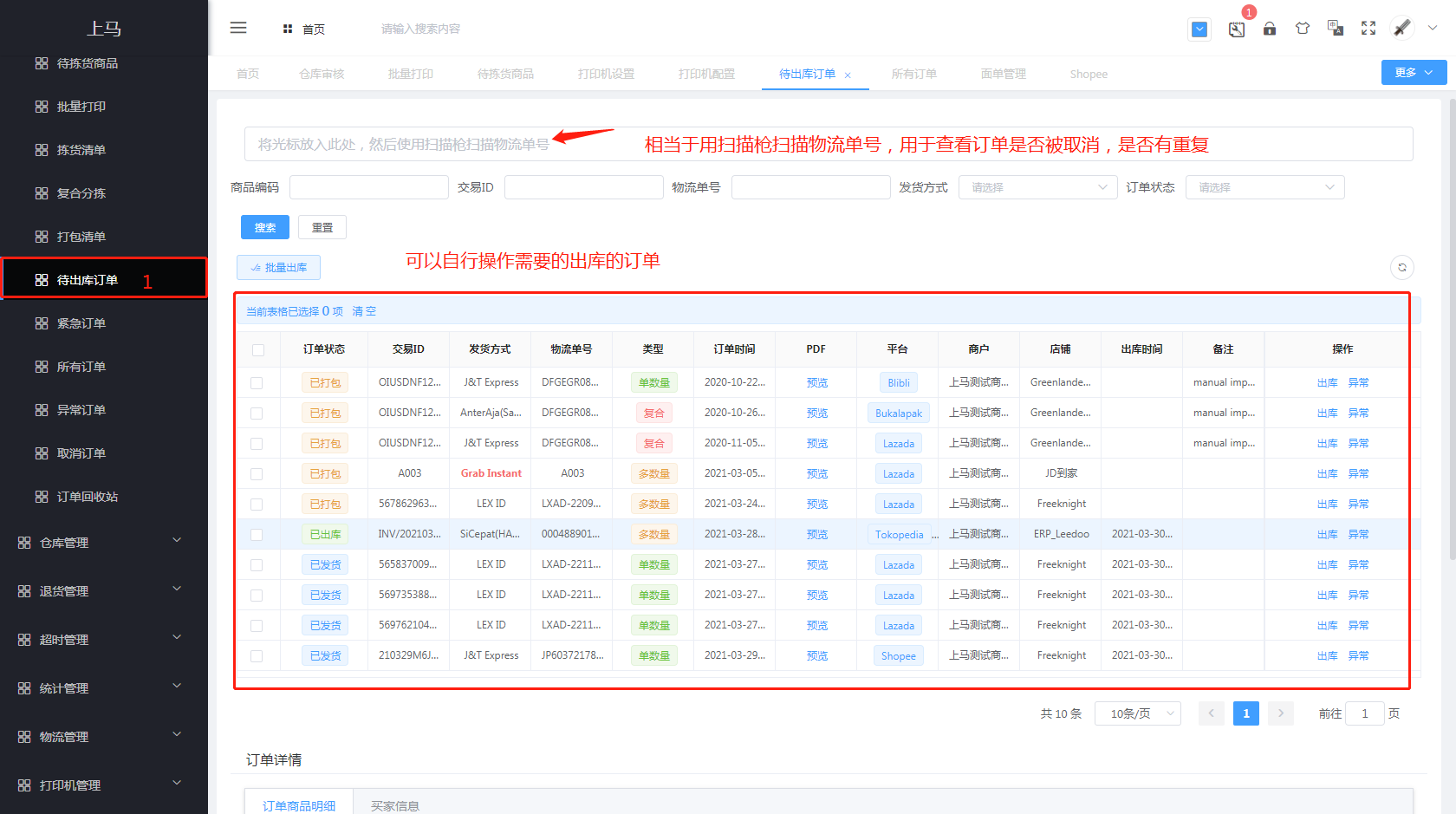Focus the scan logistics number input
Screen dimensions: 1456x814
click(829, 144)
